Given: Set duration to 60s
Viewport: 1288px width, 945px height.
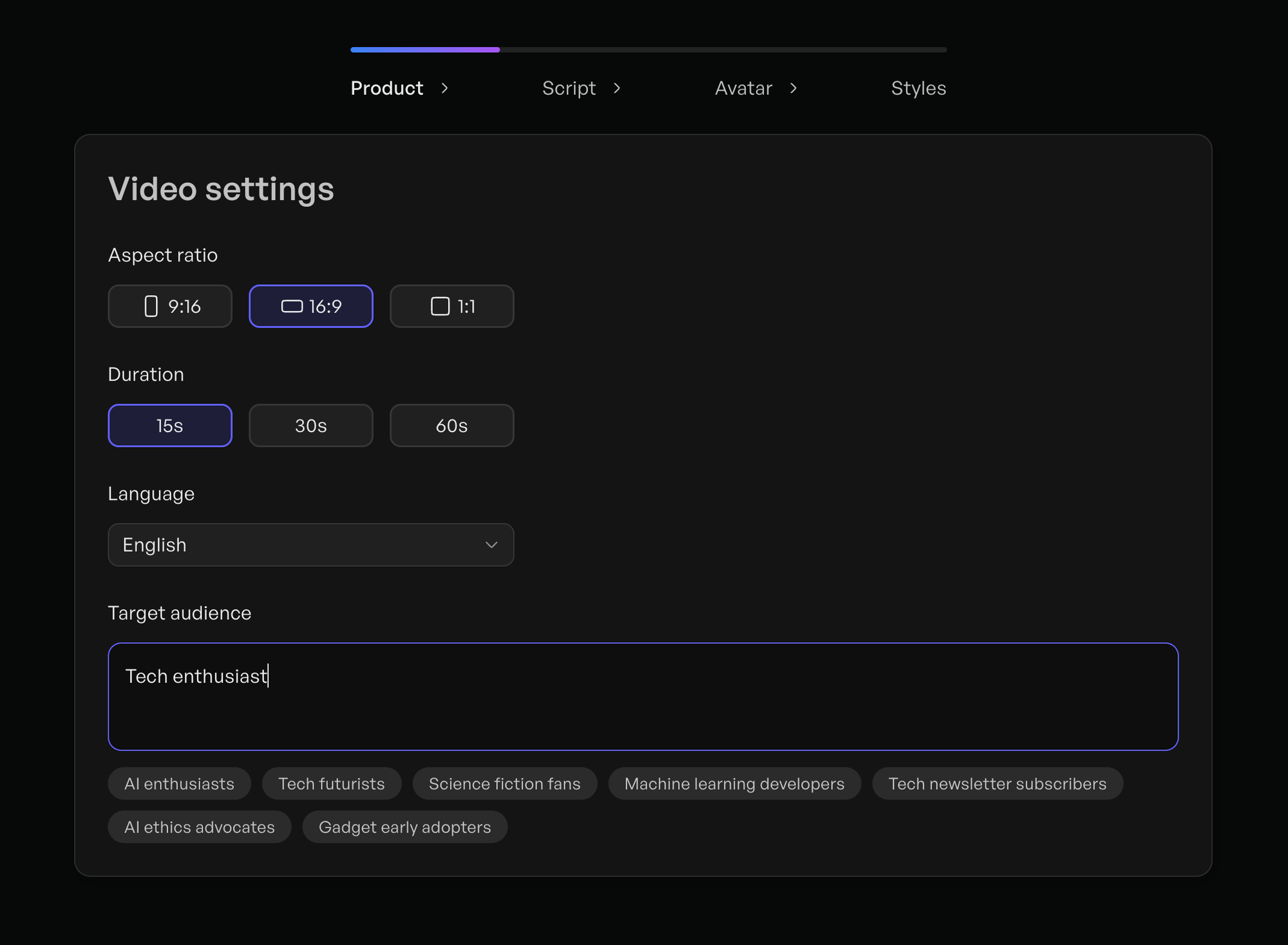Looking at the screenshot, I should (451, 425).
